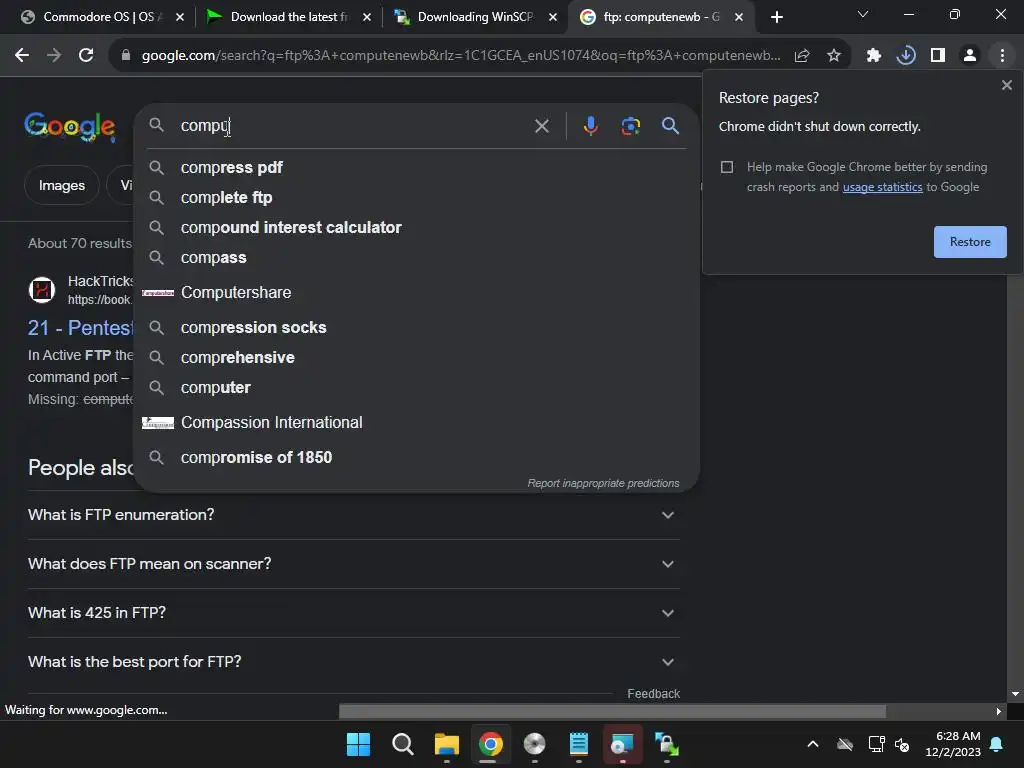Open the disc app in taskbar
Image resolution: width=1024 pixels, height=768 pixels.
click(534, 744)
